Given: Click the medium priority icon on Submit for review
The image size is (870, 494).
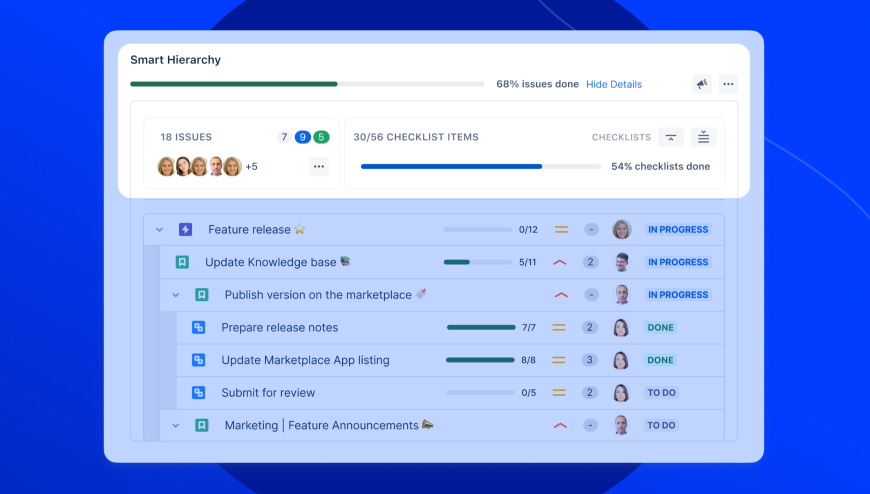Looking at the screenshot, I should (559, 393).
